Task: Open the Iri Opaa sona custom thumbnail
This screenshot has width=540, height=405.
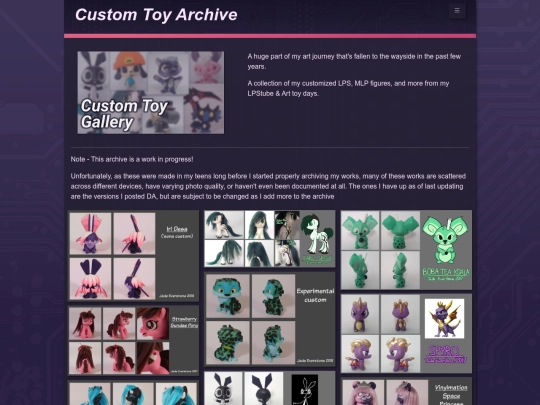Action: 133,256
